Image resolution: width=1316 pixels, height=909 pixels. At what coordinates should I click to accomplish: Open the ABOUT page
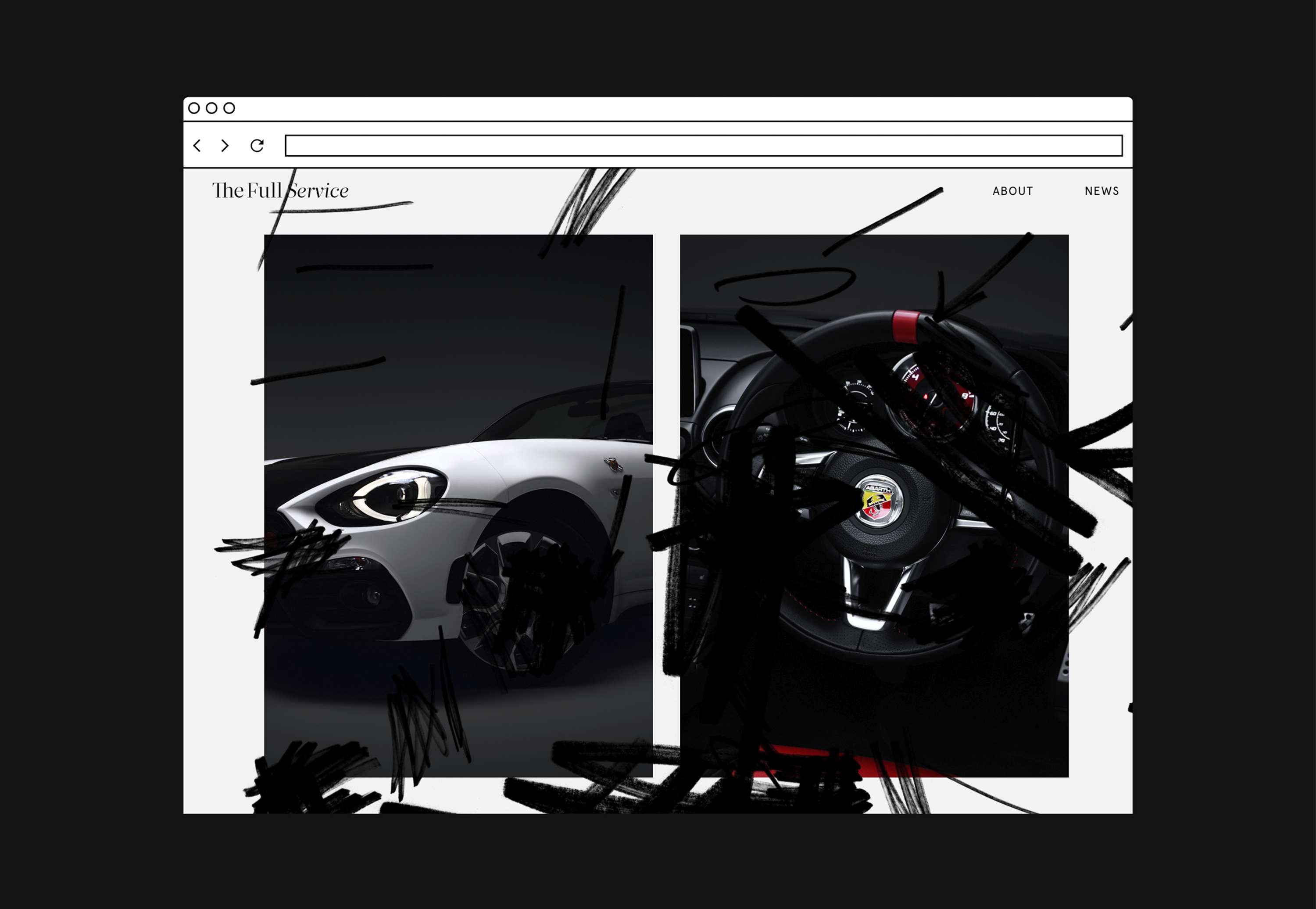(x=1012, y=191)
